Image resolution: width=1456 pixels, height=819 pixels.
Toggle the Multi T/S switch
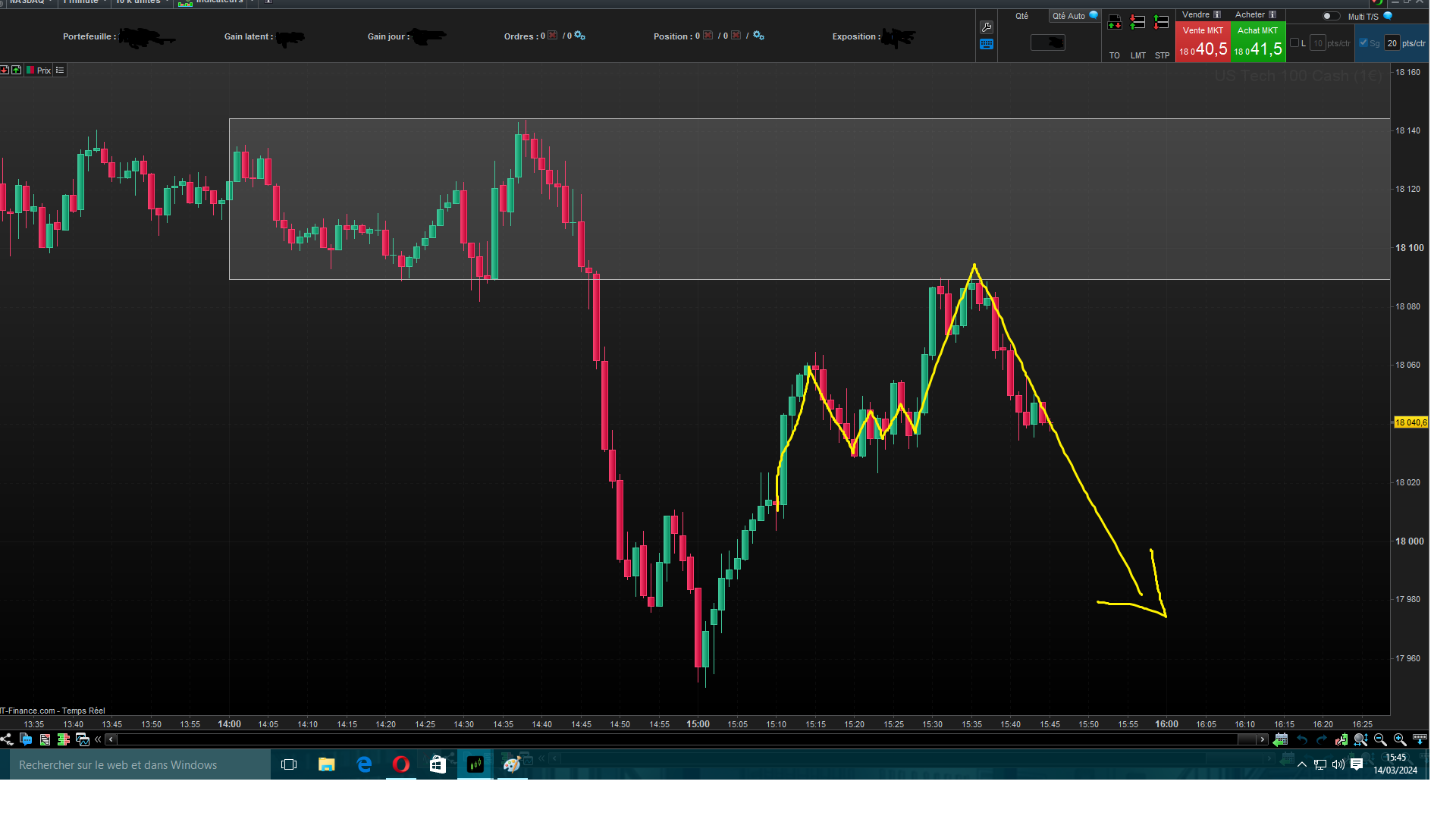point(1330,16)
